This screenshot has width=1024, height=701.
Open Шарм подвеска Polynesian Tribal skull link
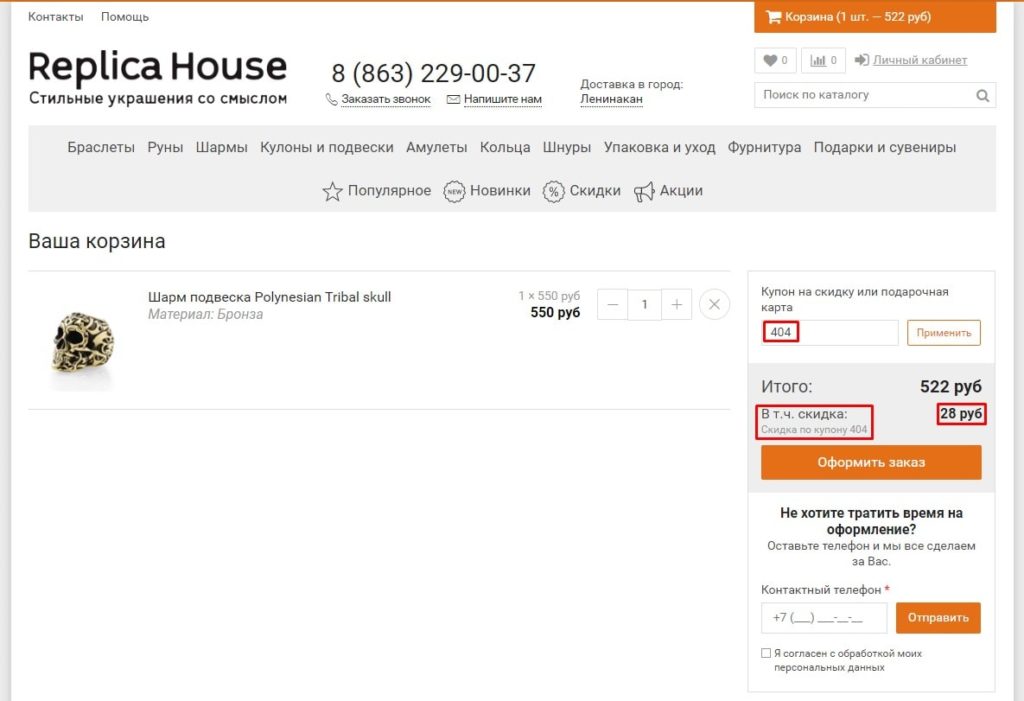coord(269,297)
